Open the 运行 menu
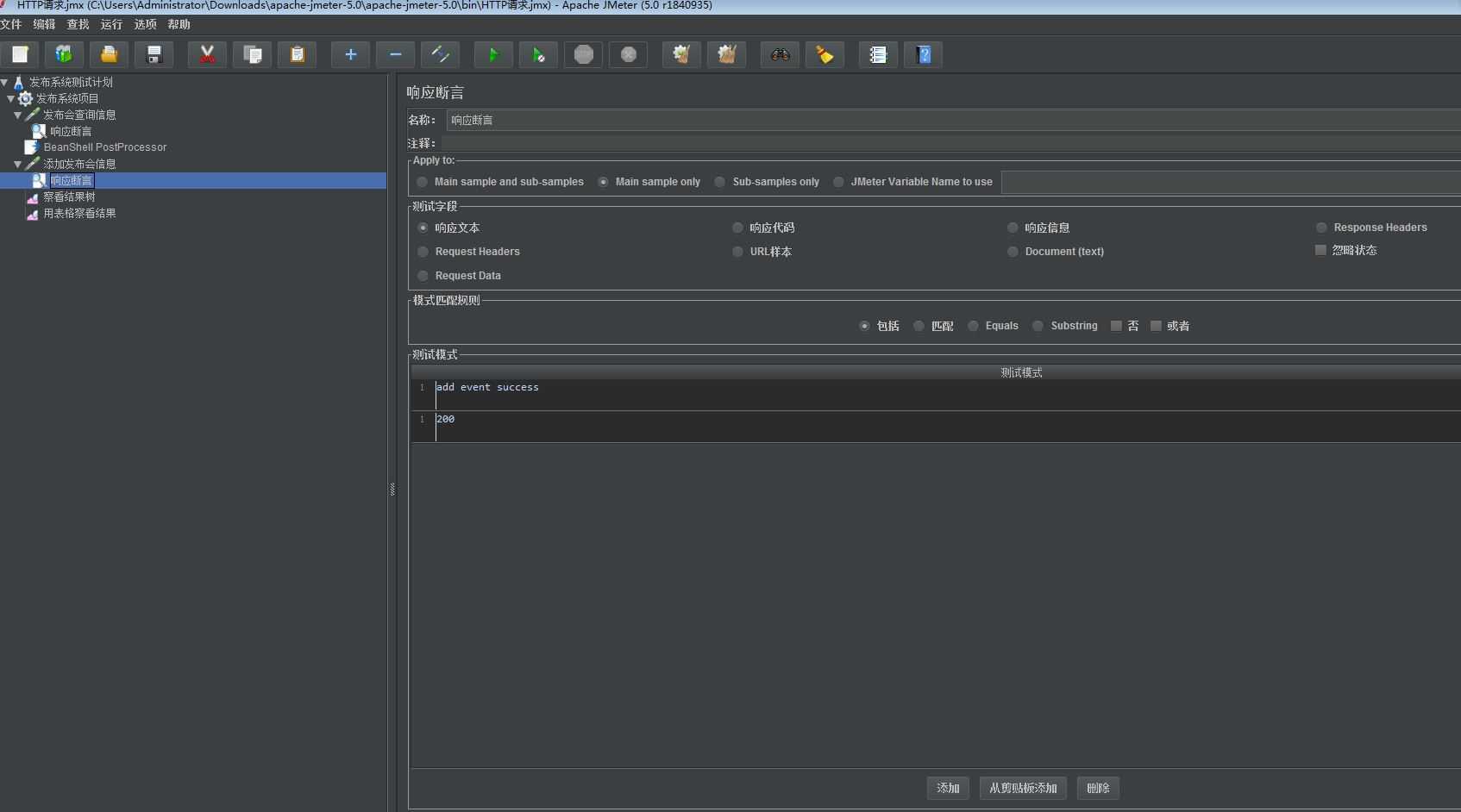The image size is (1461, 812). pyautogui.click(x=111, y=24)
